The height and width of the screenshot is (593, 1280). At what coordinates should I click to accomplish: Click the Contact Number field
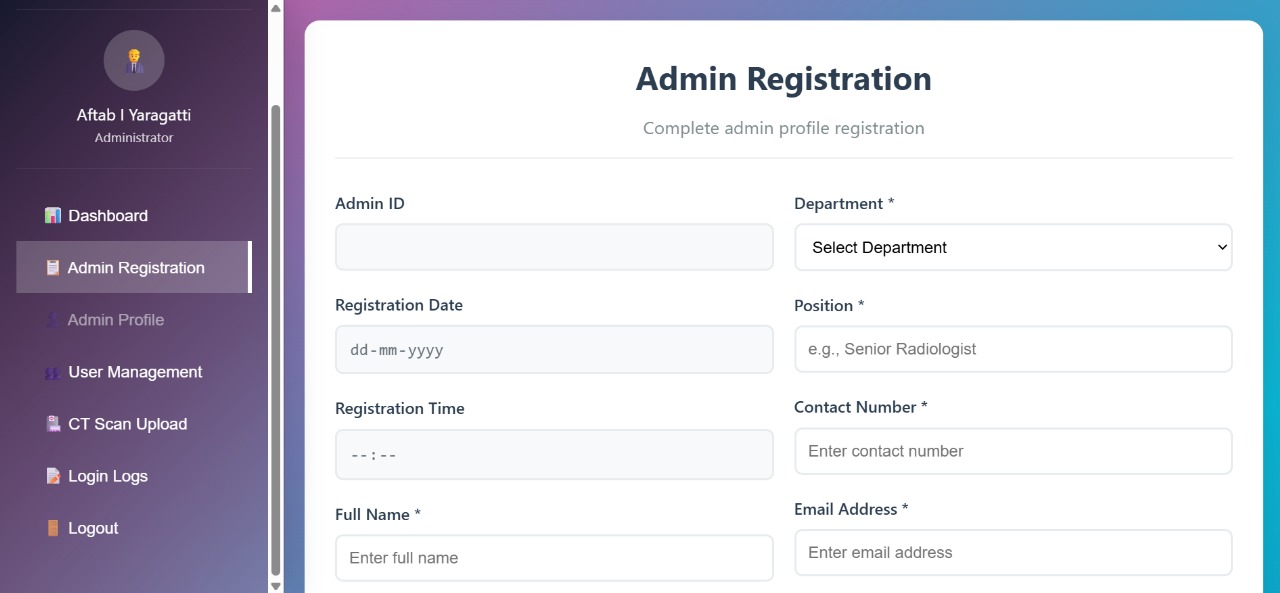(1013, 451)
